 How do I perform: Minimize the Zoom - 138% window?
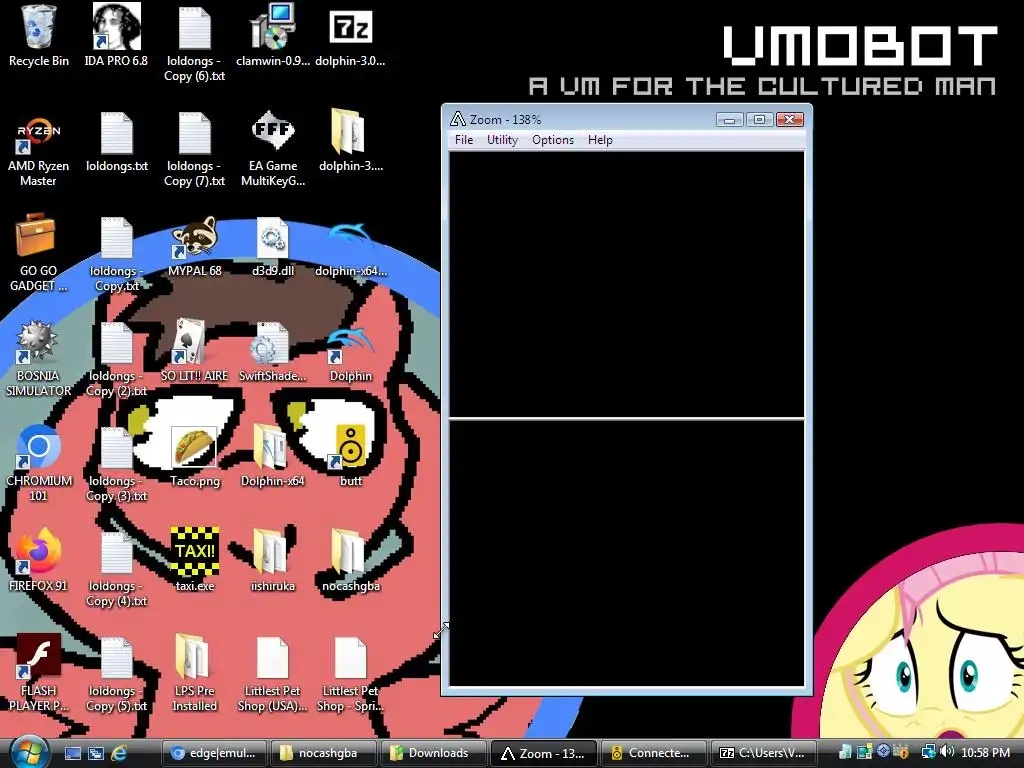pos(729,120)
